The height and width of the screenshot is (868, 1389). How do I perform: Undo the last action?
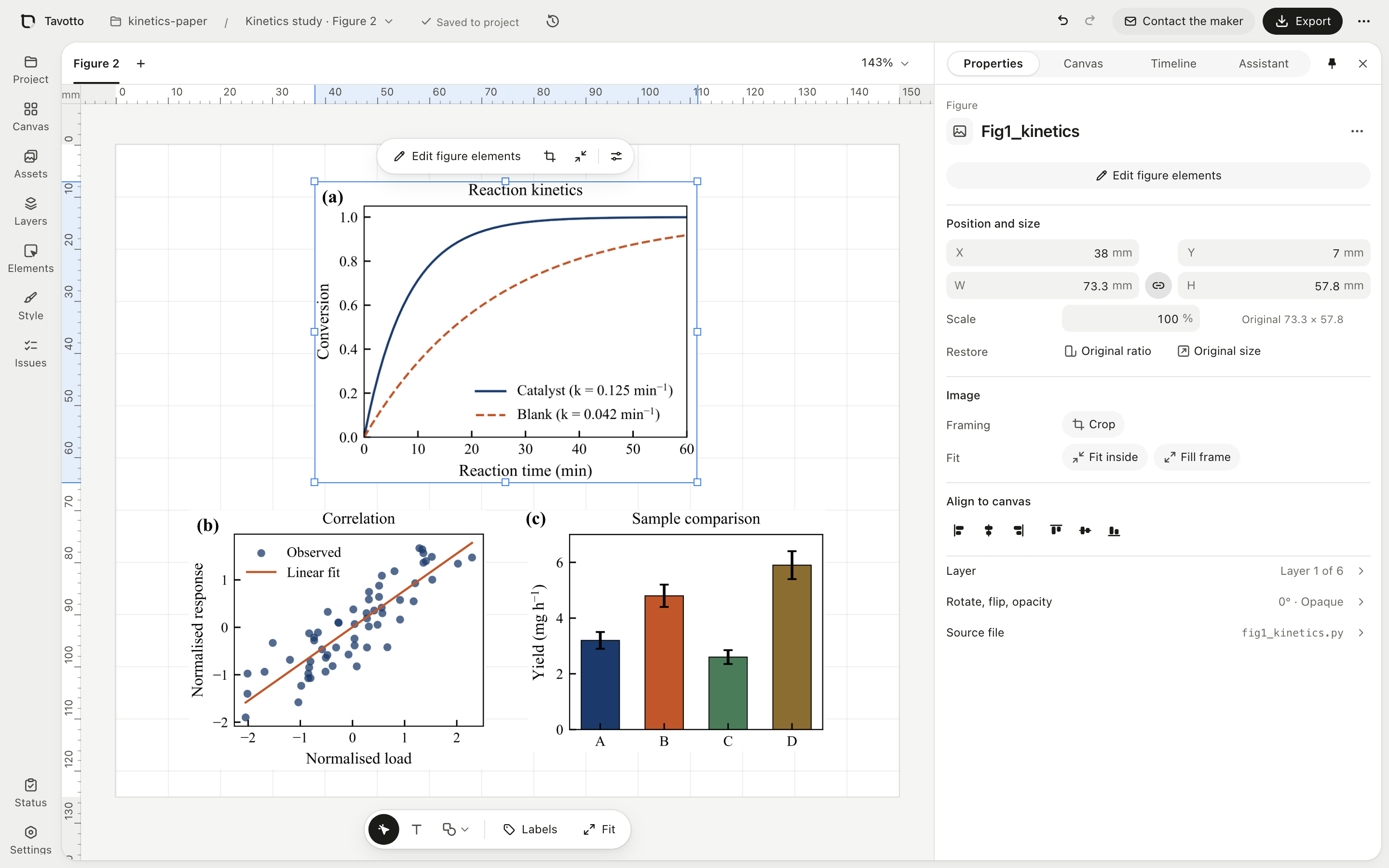(1063, 21)
